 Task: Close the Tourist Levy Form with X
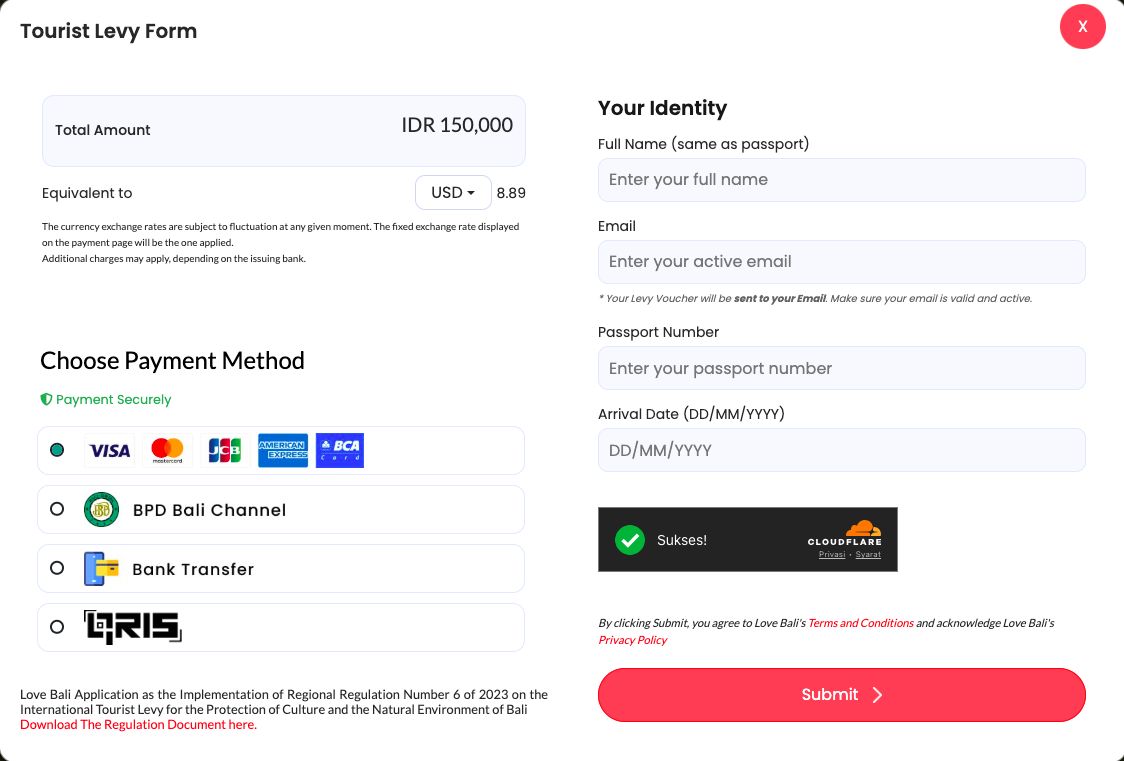[x=1082, y=27]
